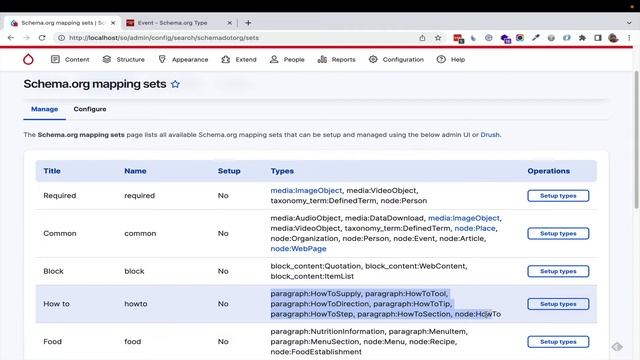Star the Schema.org mapping sets page shortcut
Screen dimensions: 640x360
tap(175, 84)
